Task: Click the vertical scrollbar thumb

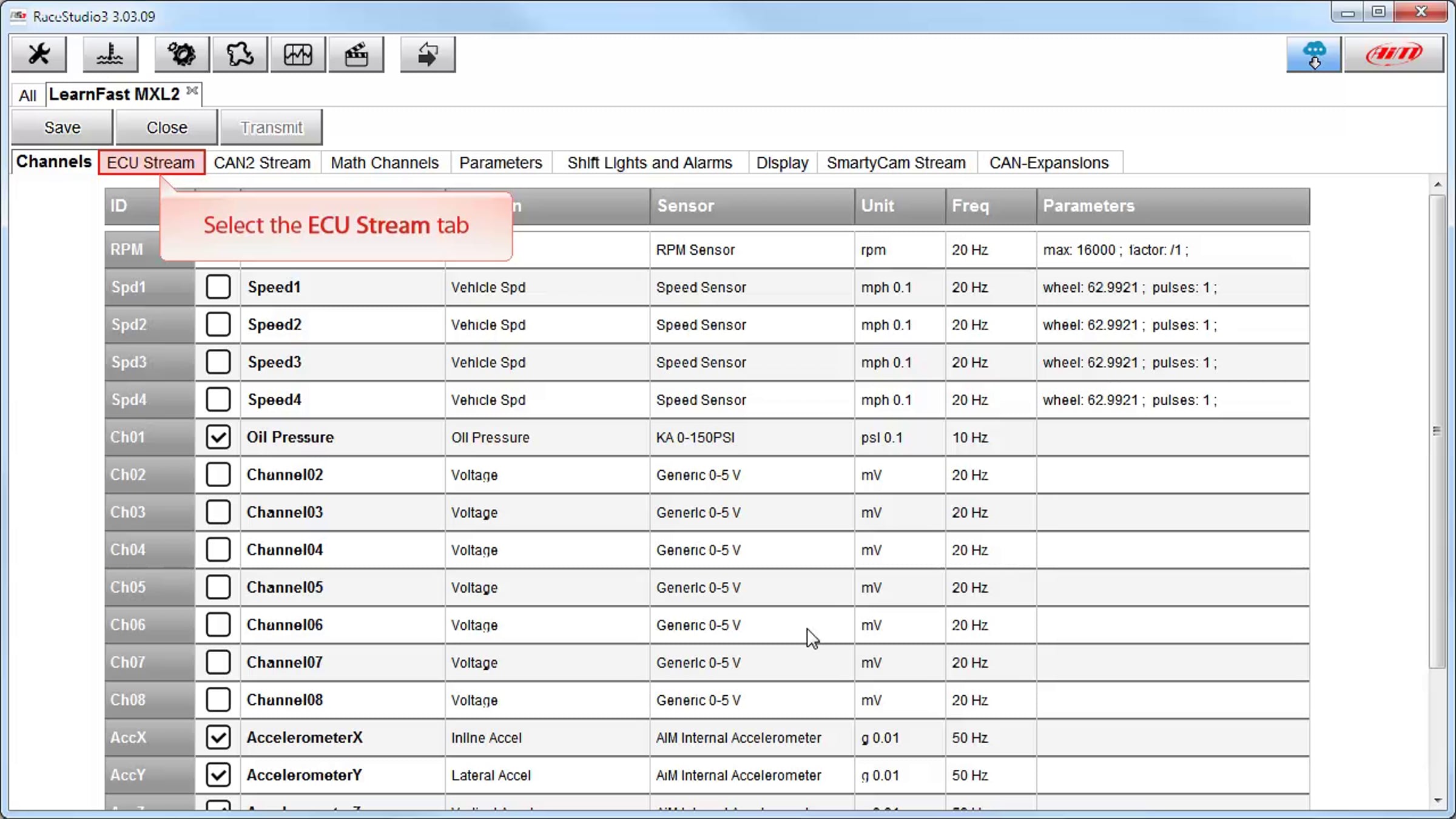Action: (x=1437, y=431)
